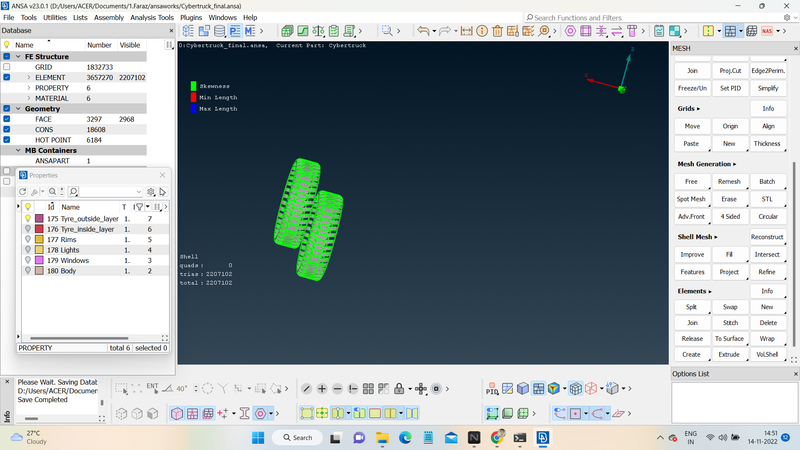Click the trash can delete icon
Image resolution: width=800 pixels, height=450 pixels.
point(497,31)
